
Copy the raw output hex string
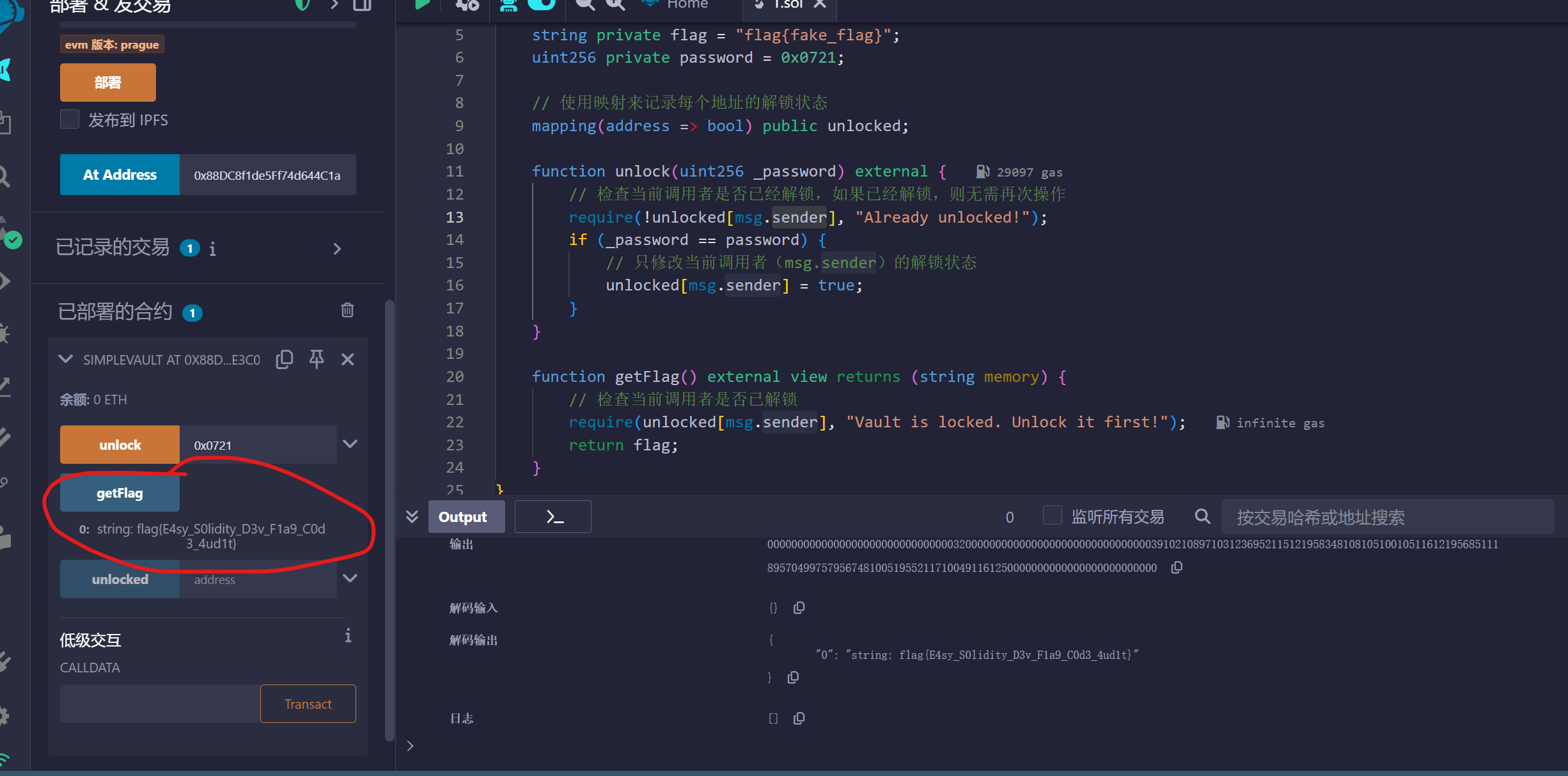click(x=1177, y=567)
